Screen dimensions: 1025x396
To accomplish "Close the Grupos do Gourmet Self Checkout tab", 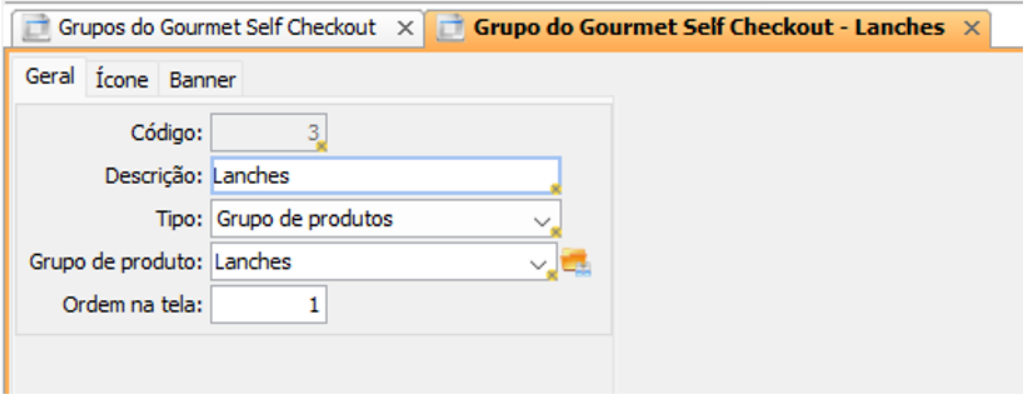I will click(405, 28).
